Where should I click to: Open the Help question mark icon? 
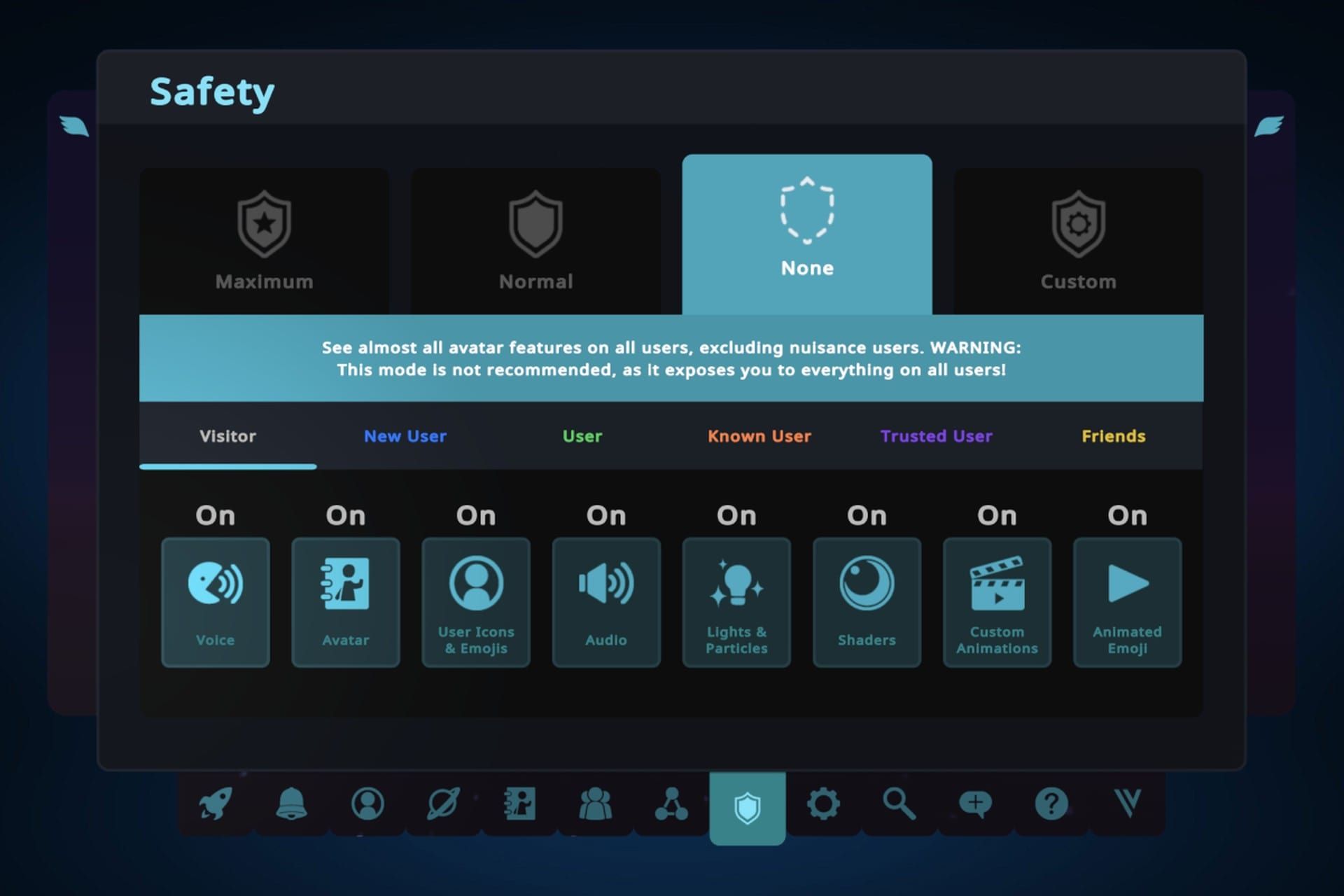1051,804
